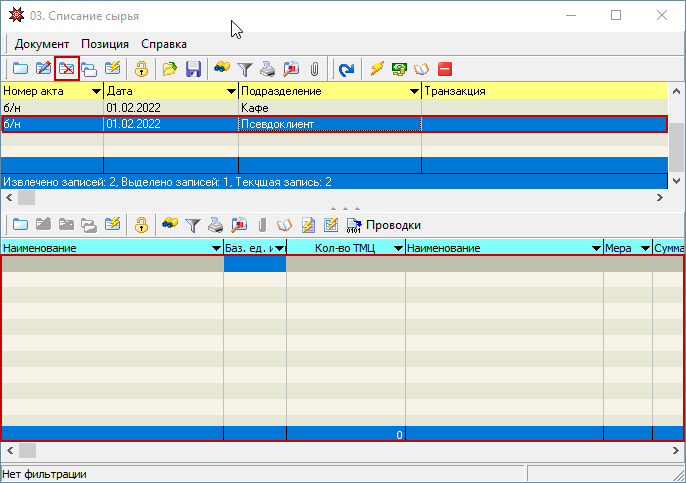
Task: Click the blue refresh arrow icon
Action: [x=346, y=69]
